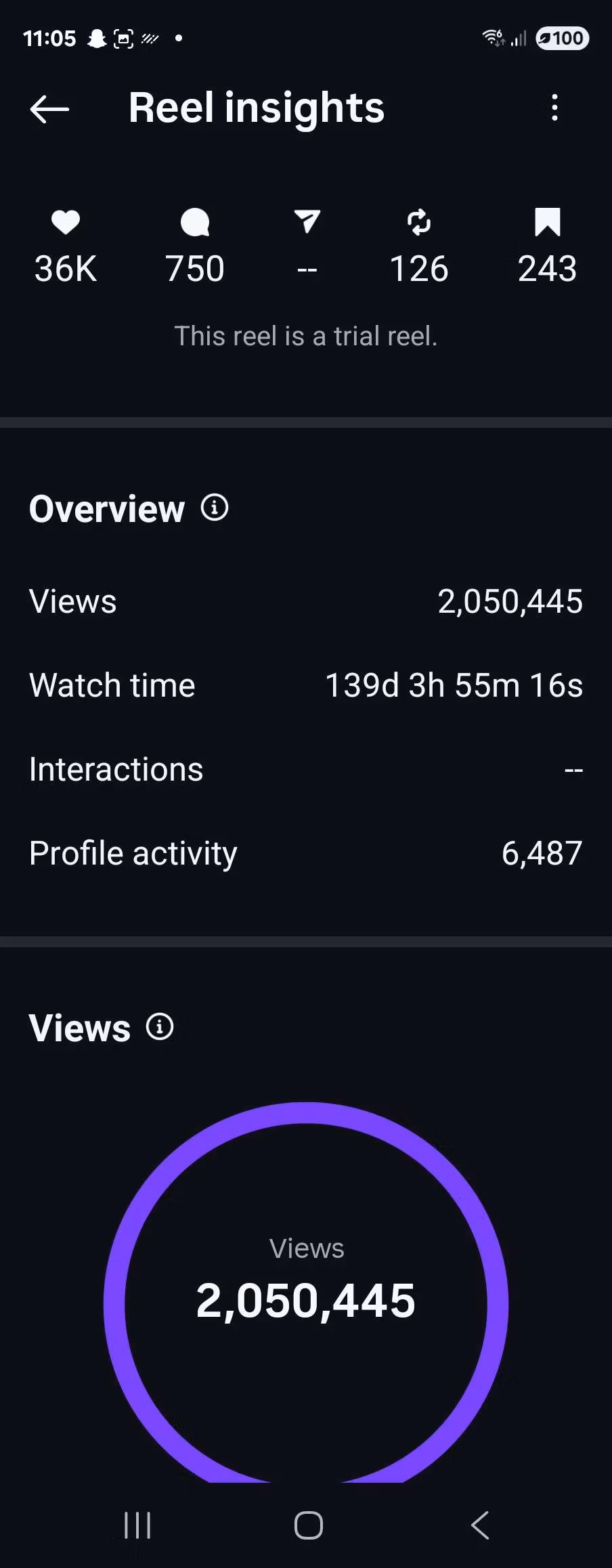Tap the reposts arrows icon

[x=419, y=222]
